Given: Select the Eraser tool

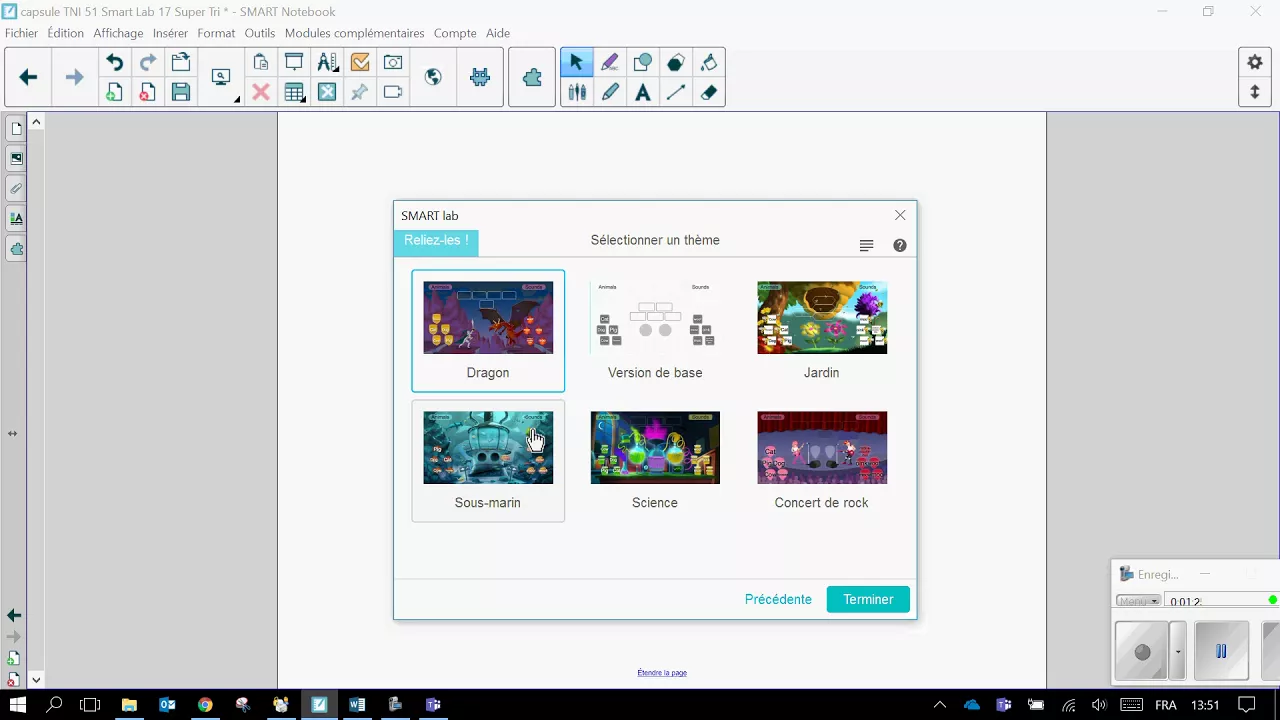Looking at the screenshot, I should (x=709, y=92).
